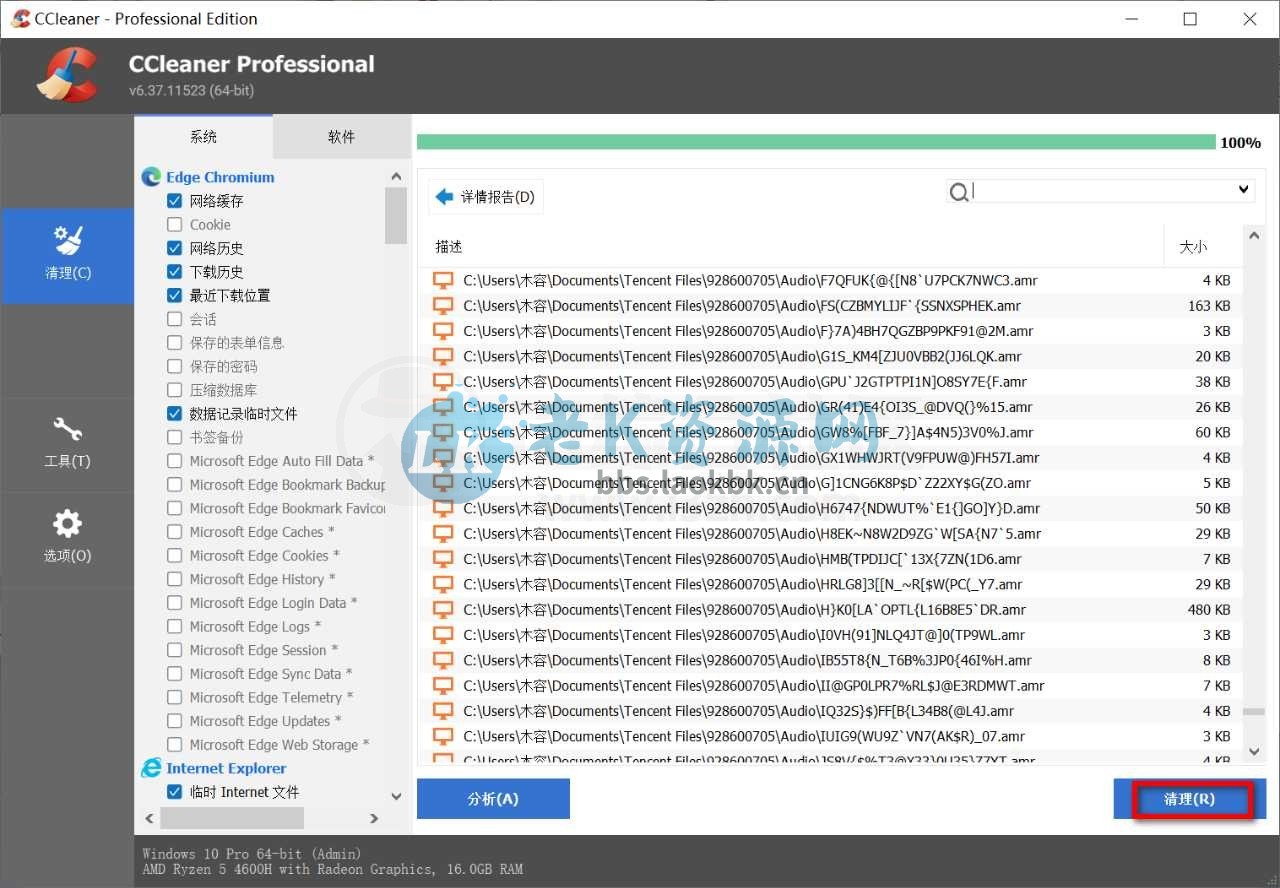The image size is (1280, 888).
Task: Click the 163 KB size cell
Action: (x=1209, y=306)
